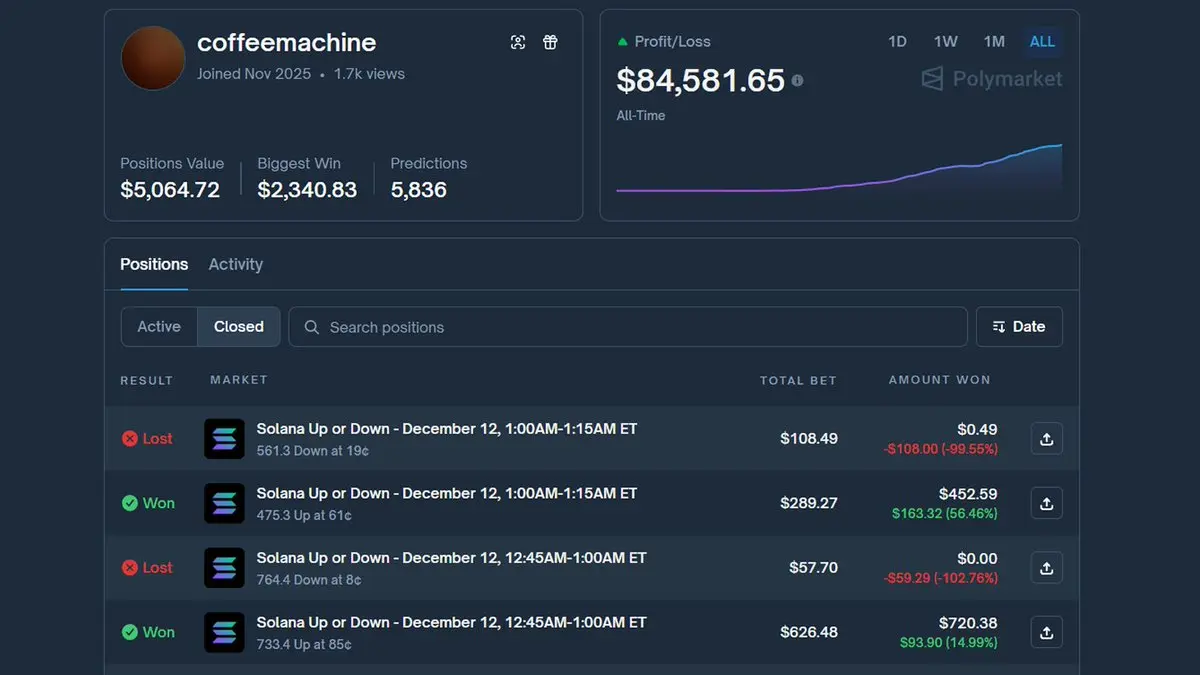The height and width of the screenshot is (675, 1200).
Task: Select the ALL time range
Action: 1042,41
